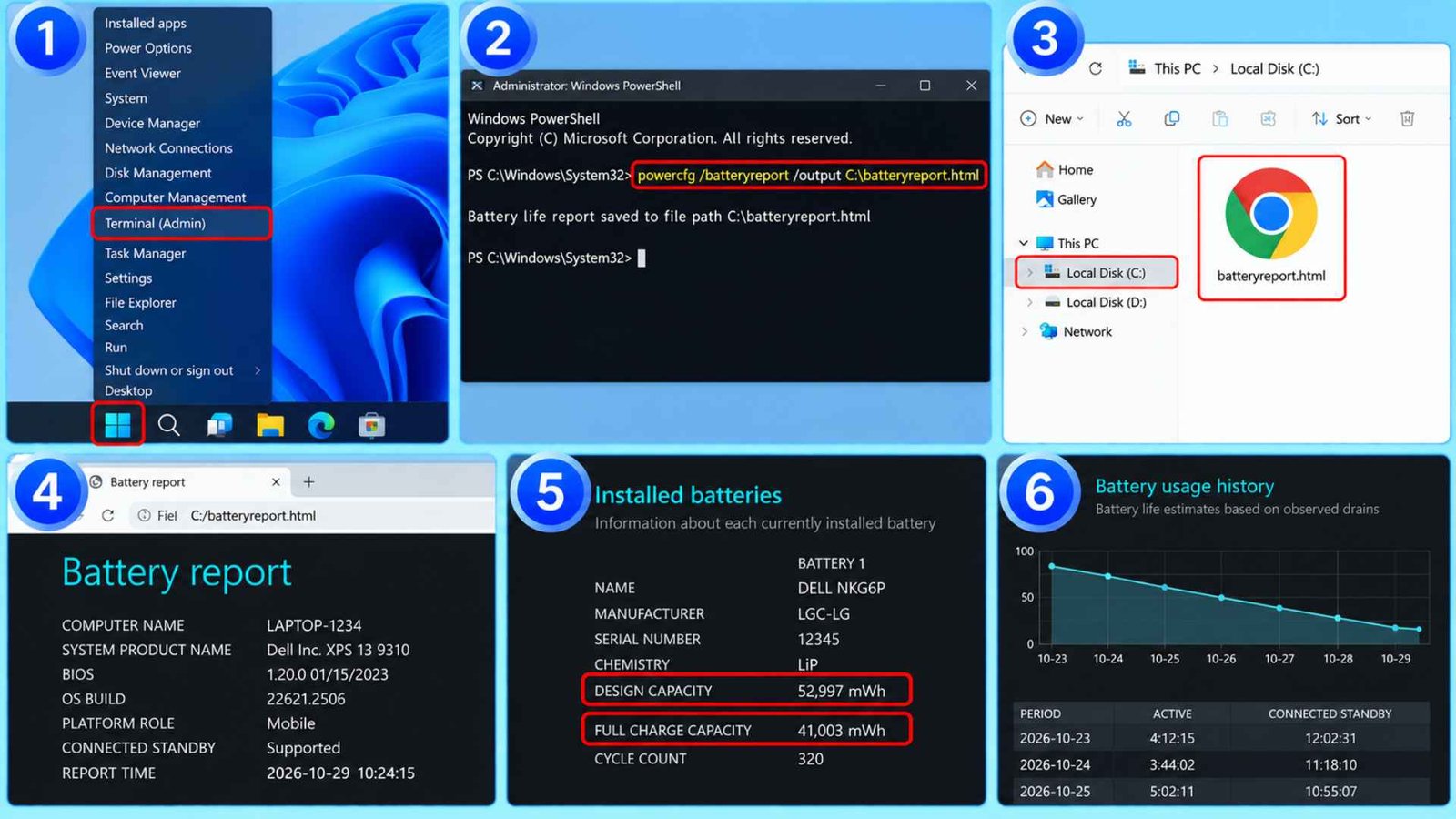Image resolution: width=1456 pixels, height=819 pixels.
Task: Choose Power Options in the context menu
Action: point(147,48)
